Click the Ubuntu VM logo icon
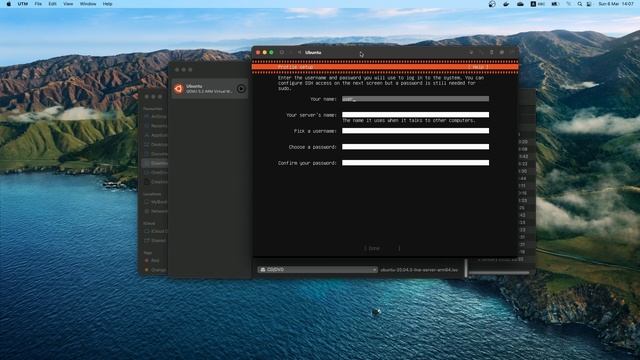Screen dimensions: 640x360 click(178, 89)
